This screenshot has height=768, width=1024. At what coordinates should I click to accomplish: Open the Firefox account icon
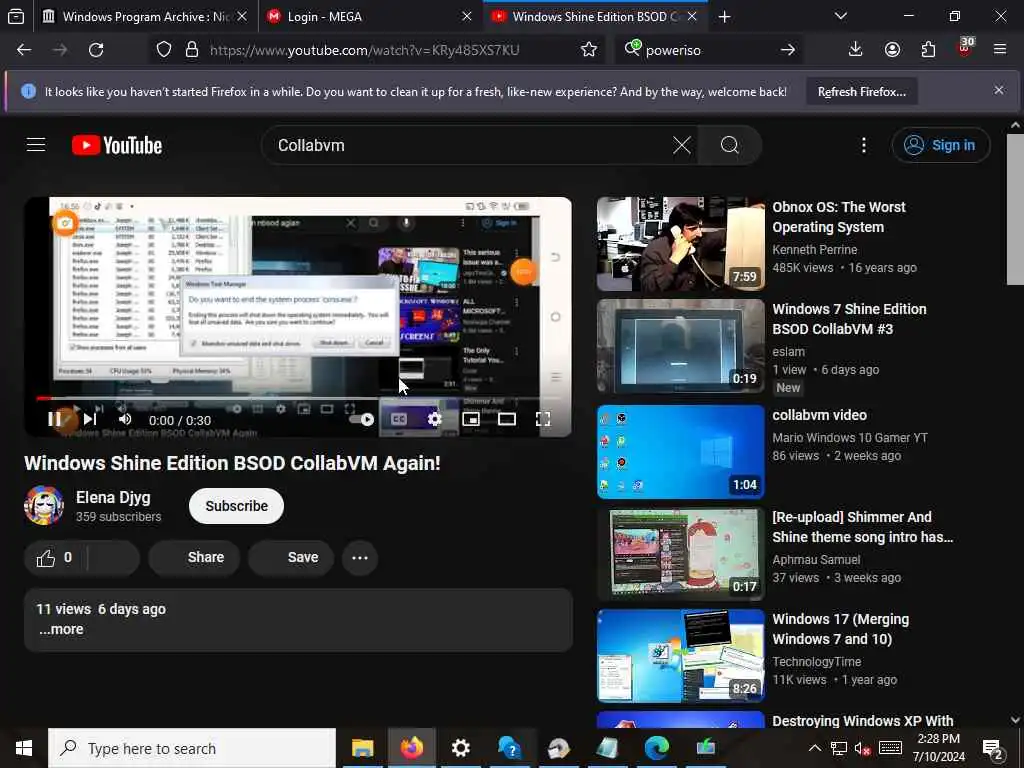point(892,50)
